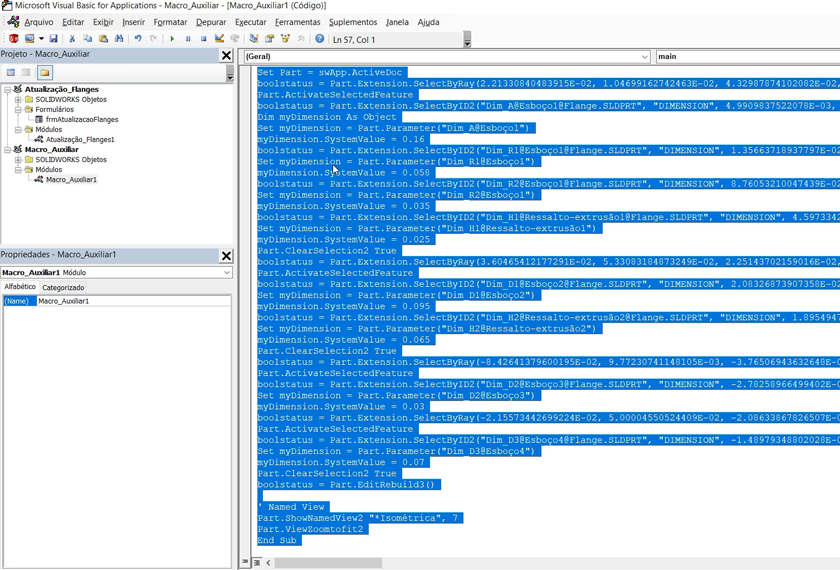840x570 pixels.
Task: Open the Macro_Auxiliar1 Módulo properties dropdown
Action: (x=227, y=272)
